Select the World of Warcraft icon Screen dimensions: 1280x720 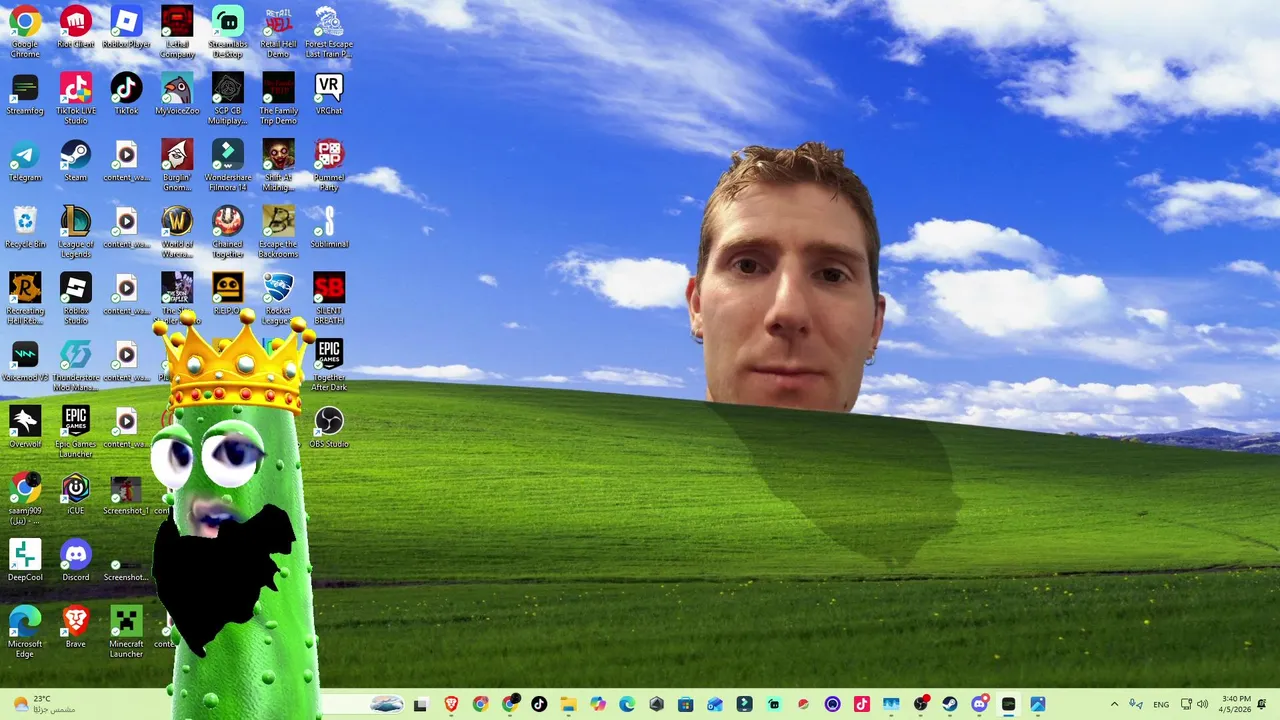(x=177, y=232)
